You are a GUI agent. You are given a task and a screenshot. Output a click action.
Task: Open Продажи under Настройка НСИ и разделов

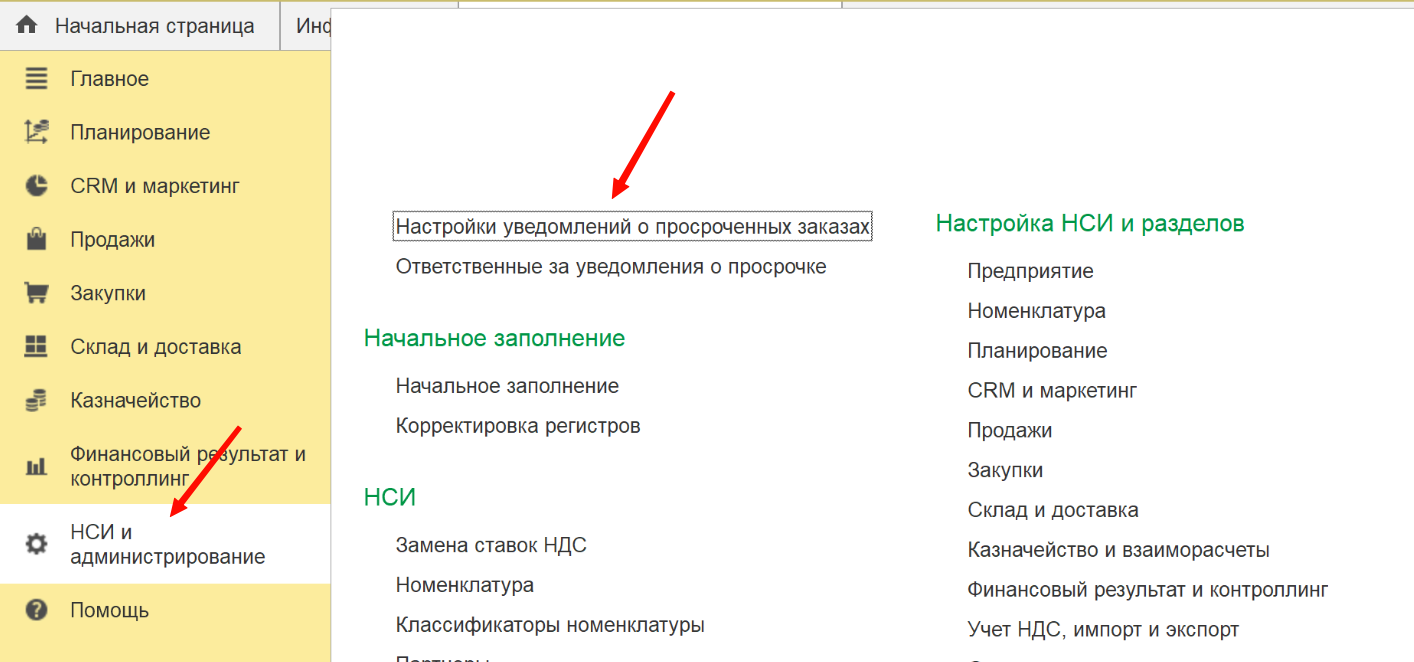point(1010,430)
